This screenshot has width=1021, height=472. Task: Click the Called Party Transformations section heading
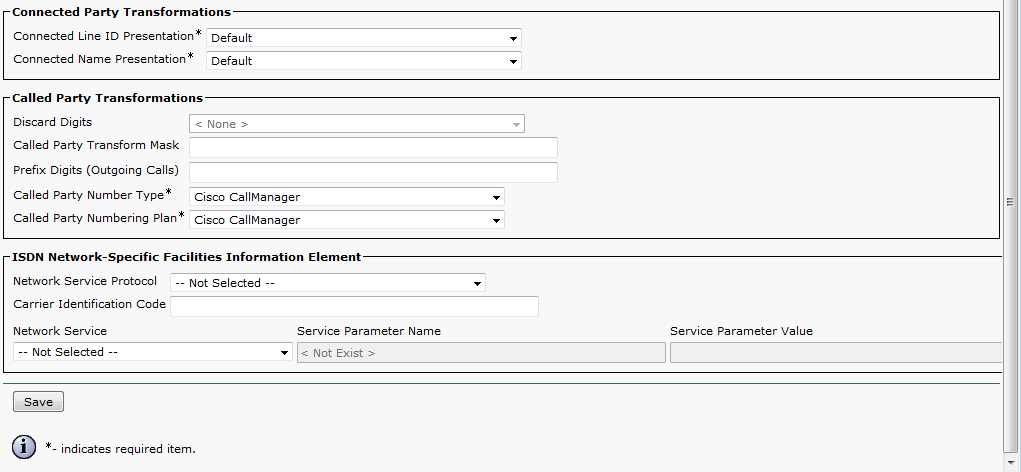(x=107, y=98)
